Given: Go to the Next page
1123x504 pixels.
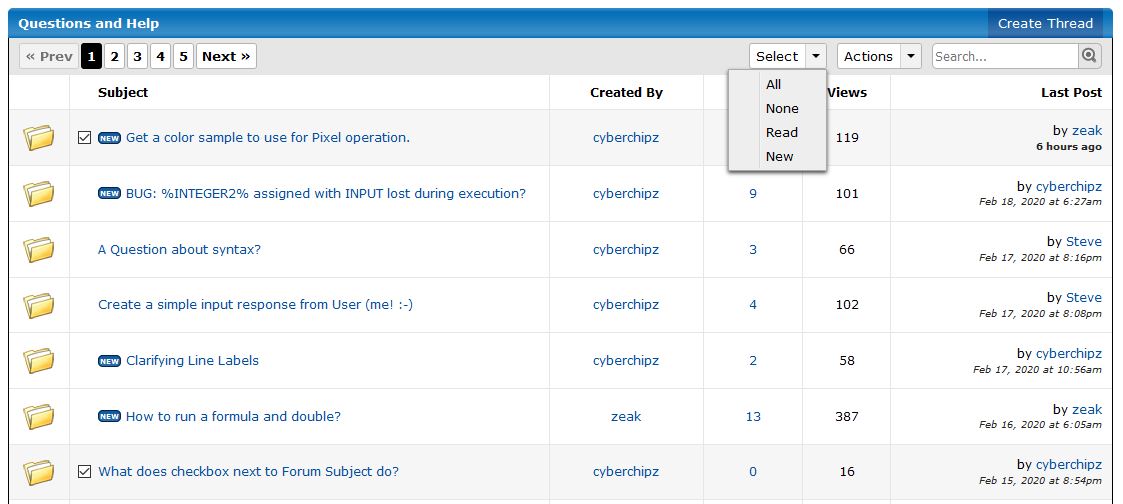Looking at the screenshot, I should (226, 57).
